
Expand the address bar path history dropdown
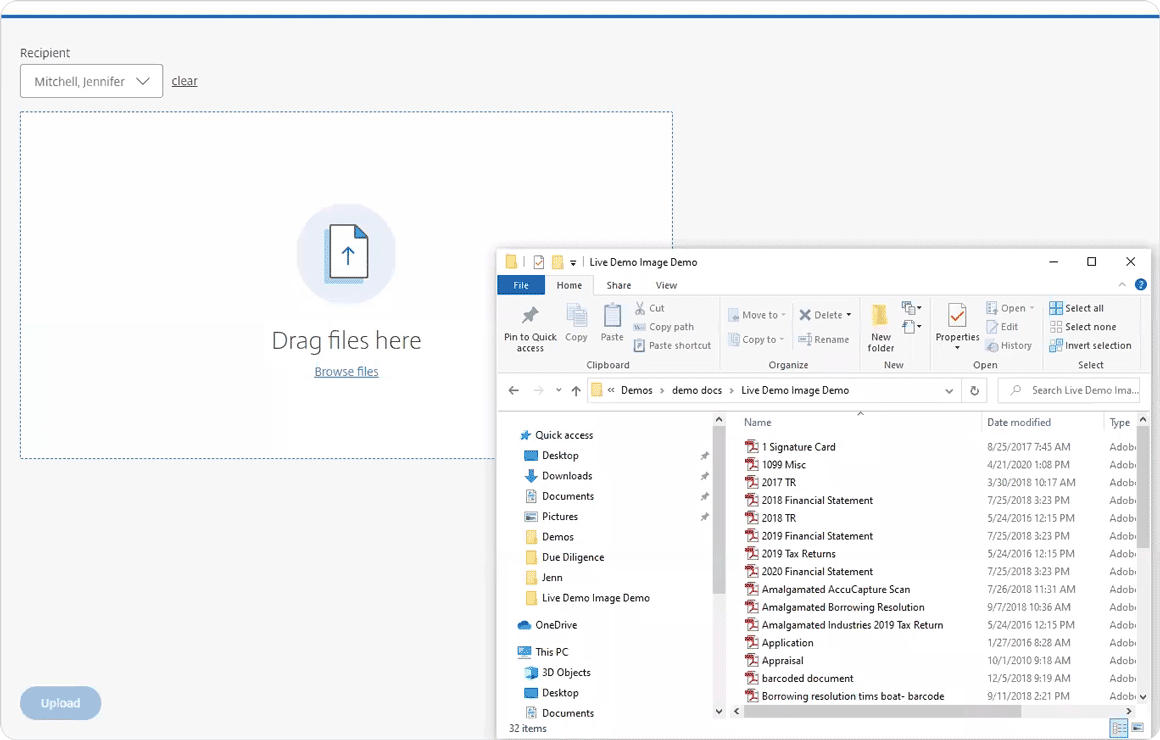949,391
